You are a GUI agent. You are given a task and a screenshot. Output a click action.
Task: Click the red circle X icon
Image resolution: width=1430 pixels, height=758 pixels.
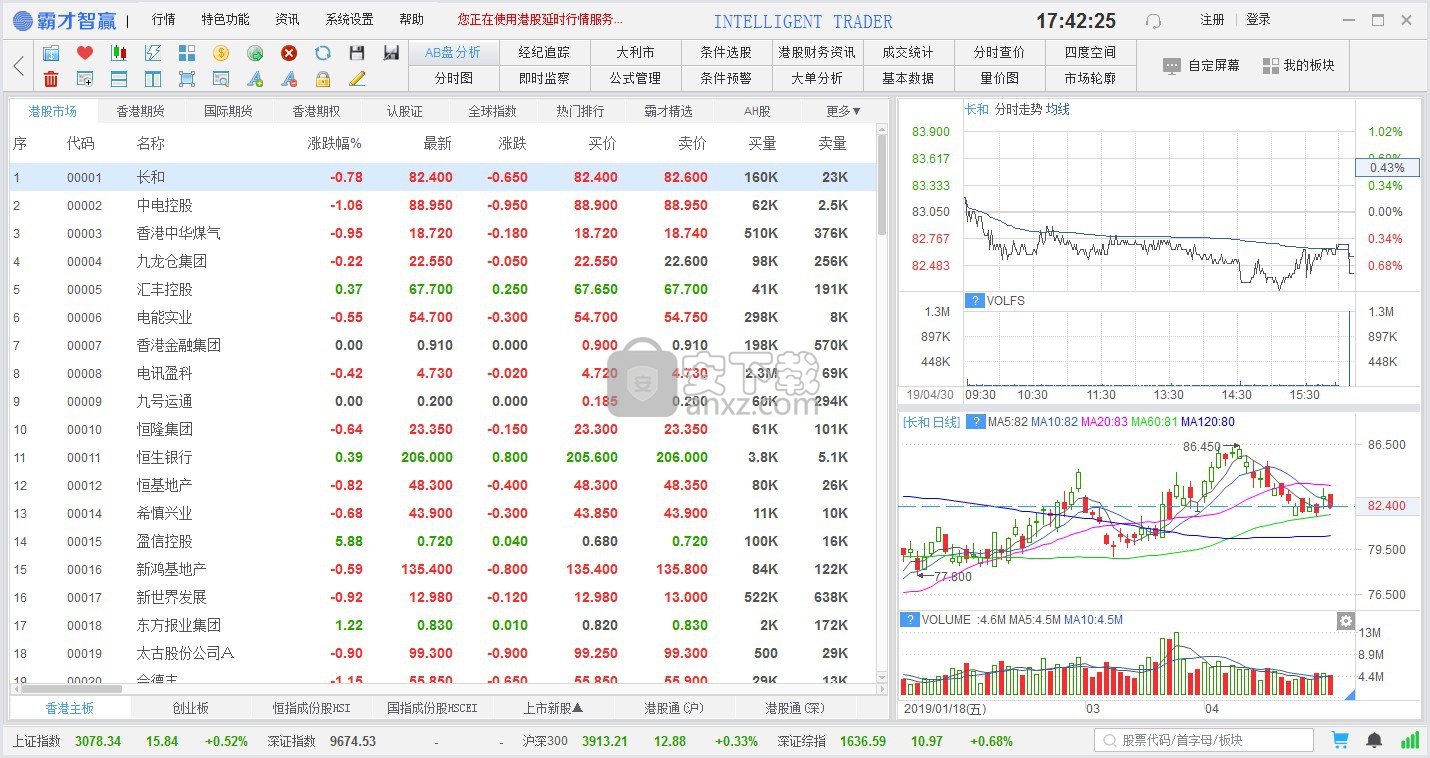pos(289,53)
